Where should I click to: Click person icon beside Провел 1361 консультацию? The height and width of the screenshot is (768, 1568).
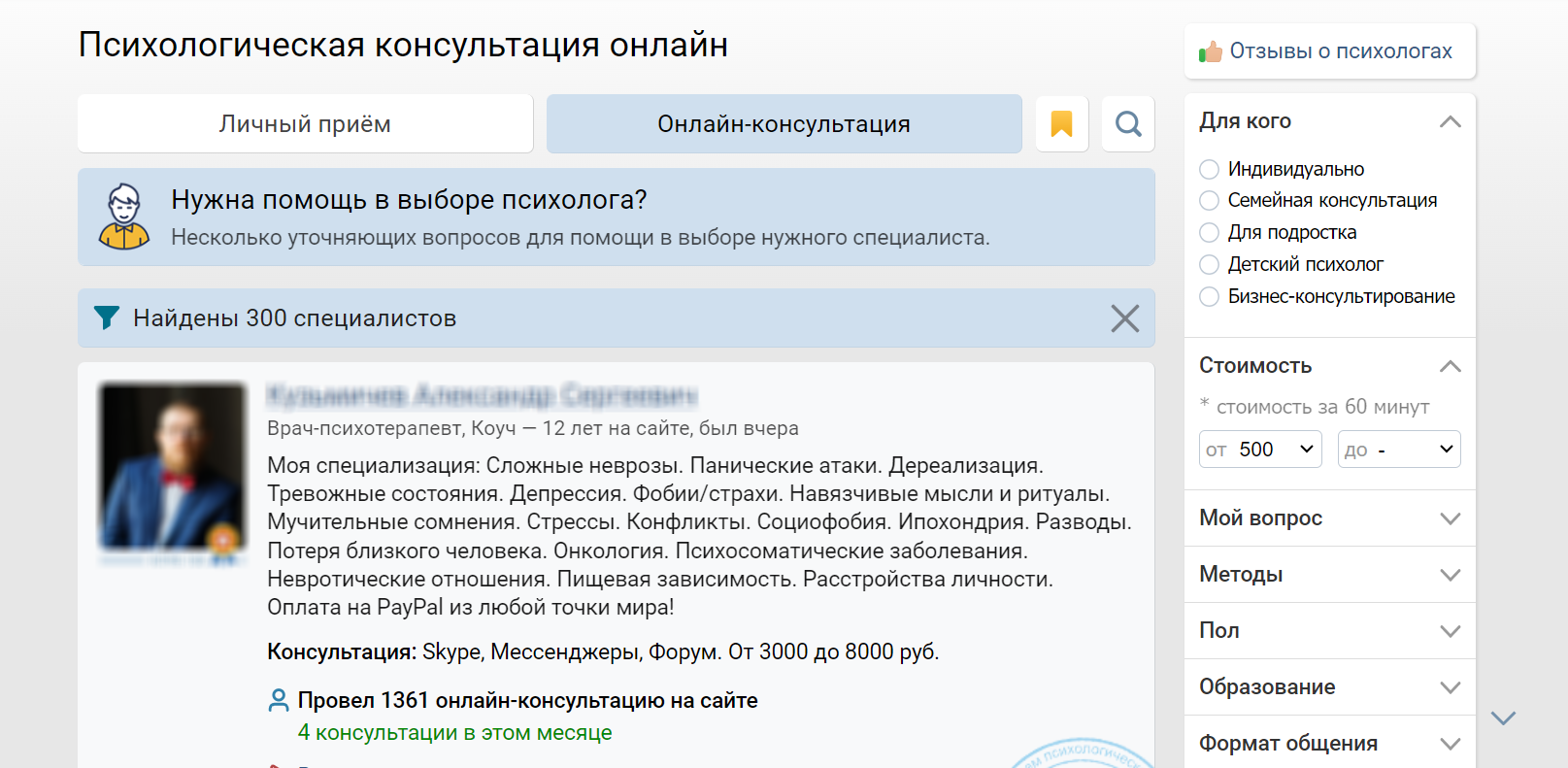[279, 700]
